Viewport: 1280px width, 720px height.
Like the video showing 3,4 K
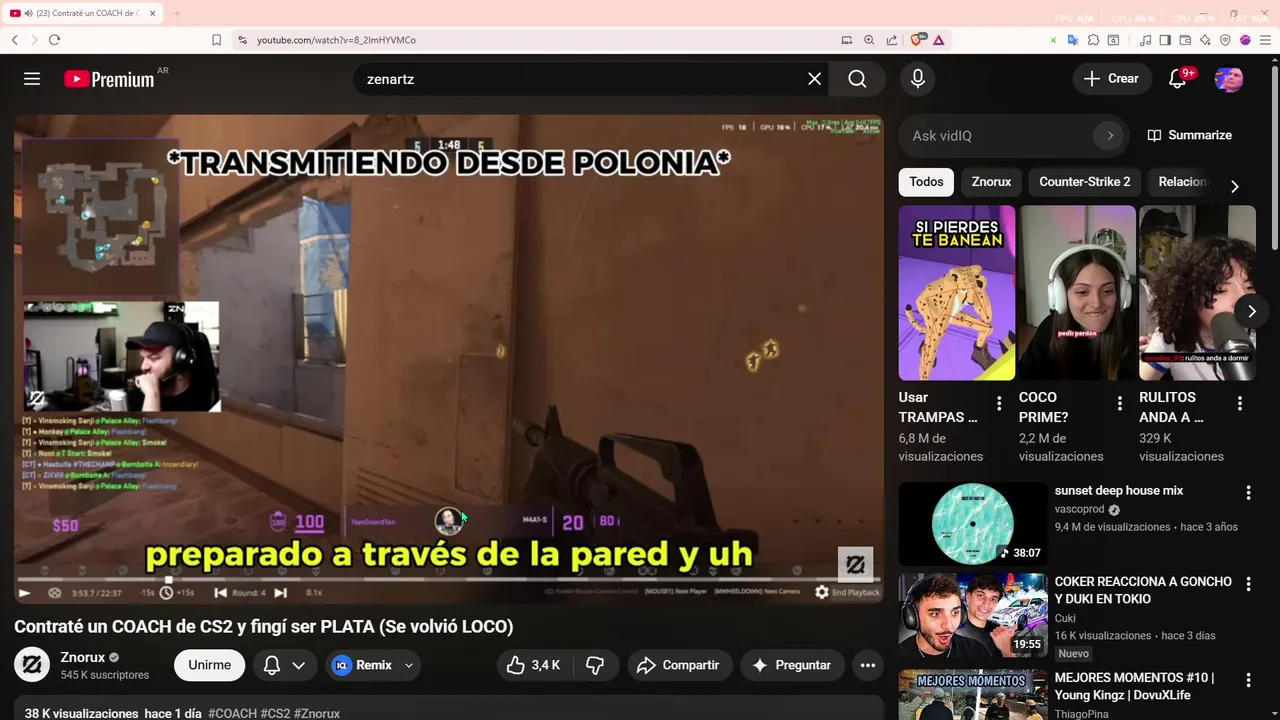(x=533, y=665)
